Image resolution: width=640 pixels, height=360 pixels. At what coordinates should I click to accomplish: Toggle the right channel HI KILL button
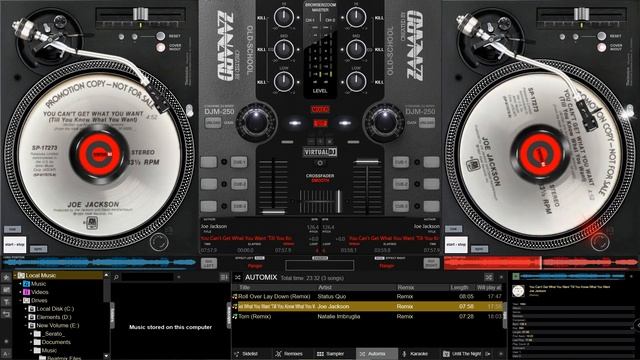pyautogui.click(x=379, y=18)
